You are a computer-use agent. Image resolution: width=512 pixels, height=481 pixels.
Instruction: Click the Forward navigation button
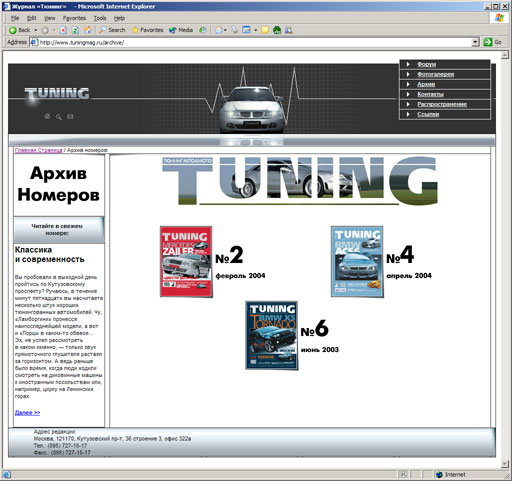click(x=45, y=30)
